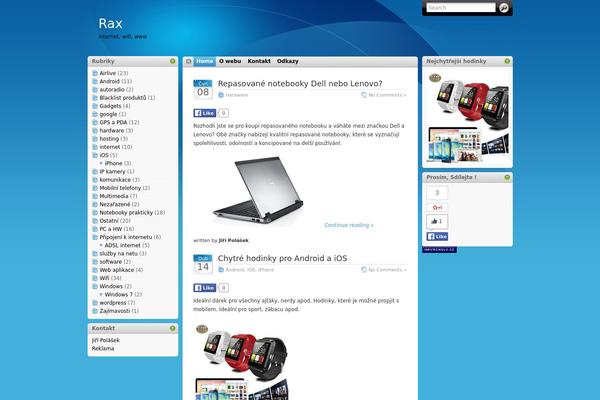The width and height of the screenshot is (600, 400).
Task: Open the Kontakt menu item
Action: click(x=259, y=61)
